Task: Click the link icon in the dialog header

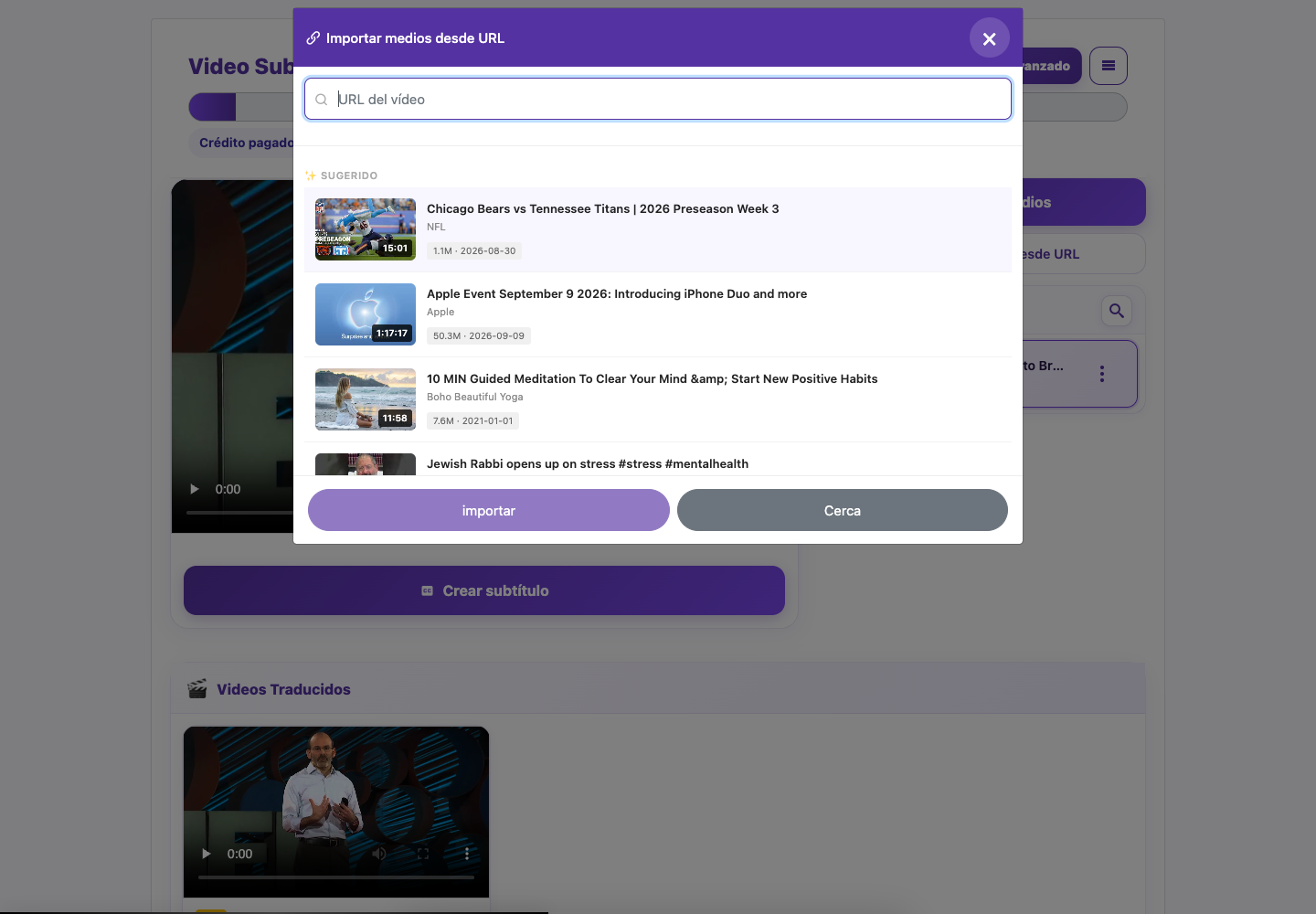Action: pyautogui.click(x=313, y=38)
